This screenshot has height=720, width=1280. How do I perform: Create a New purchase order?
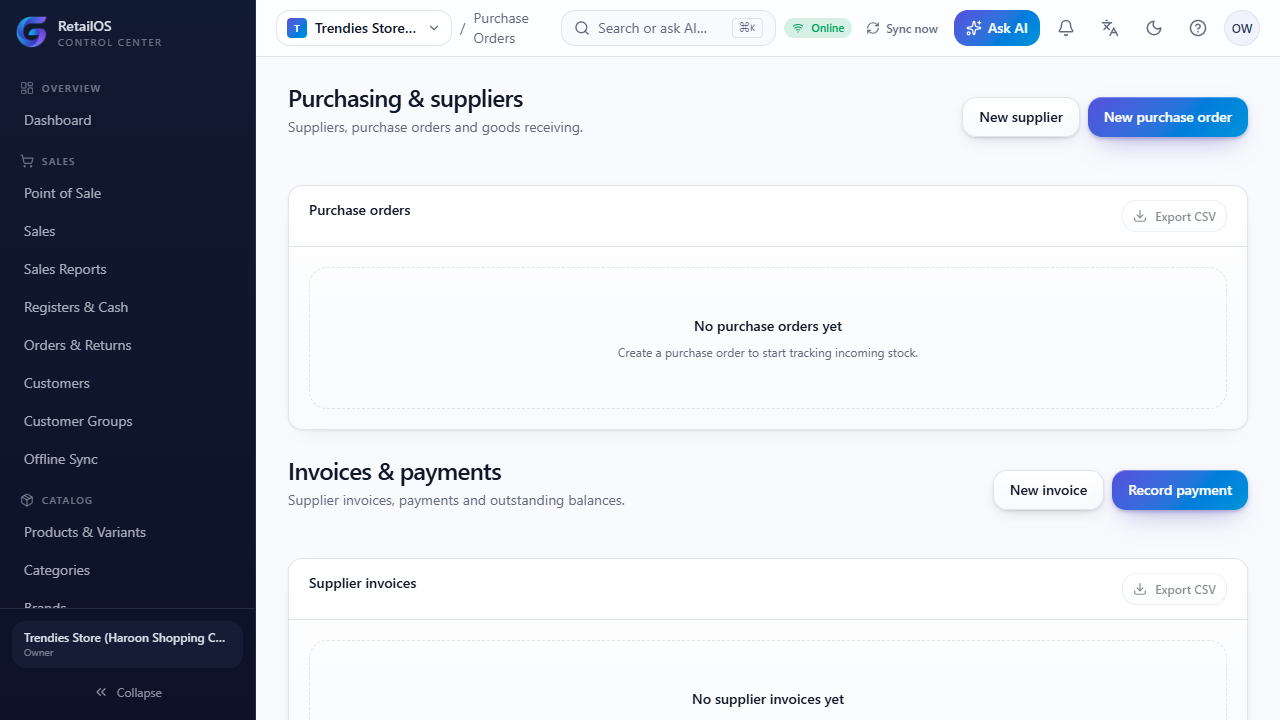pos(1168,117)
